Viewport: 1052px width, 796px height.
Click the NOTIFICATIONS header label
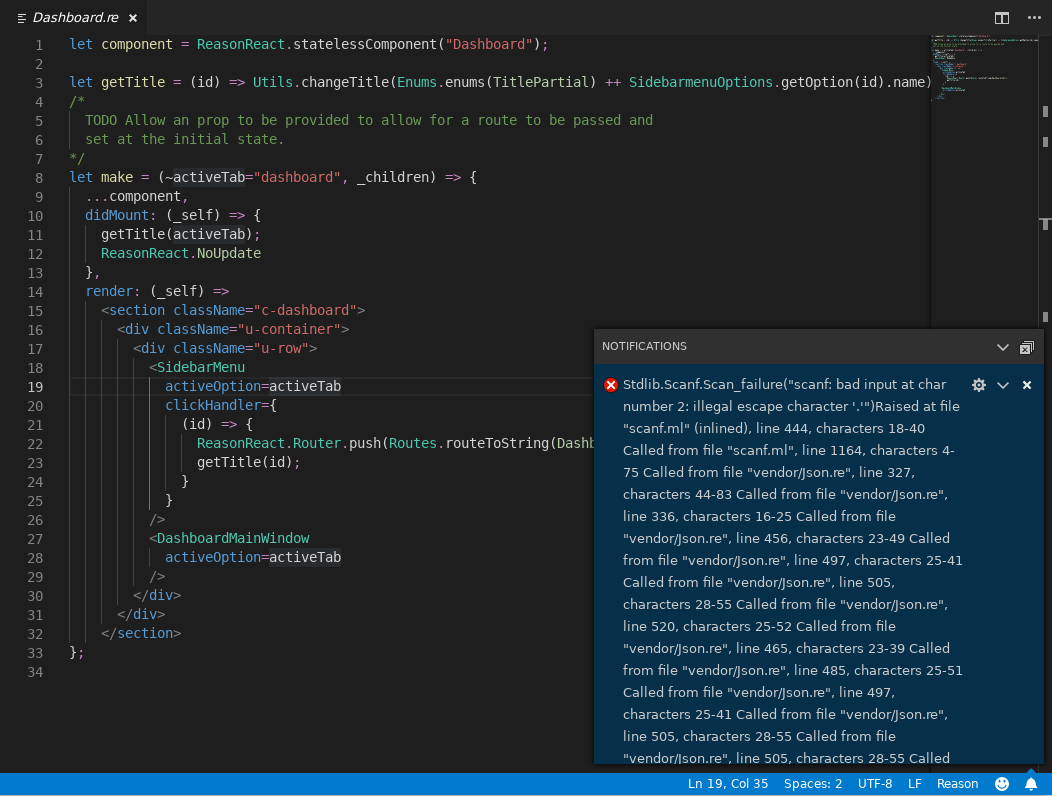tap(644, 346)
